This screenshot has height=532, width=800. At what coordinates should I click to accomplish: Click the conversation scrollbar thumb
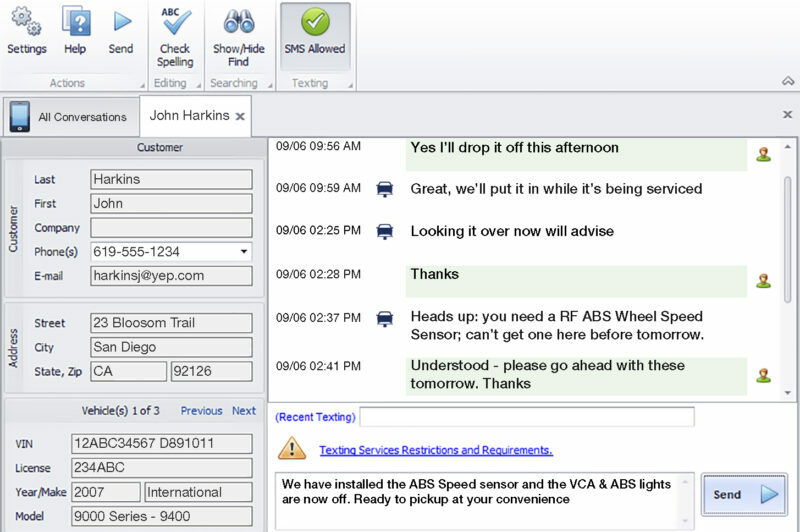[x=788, y=240]
